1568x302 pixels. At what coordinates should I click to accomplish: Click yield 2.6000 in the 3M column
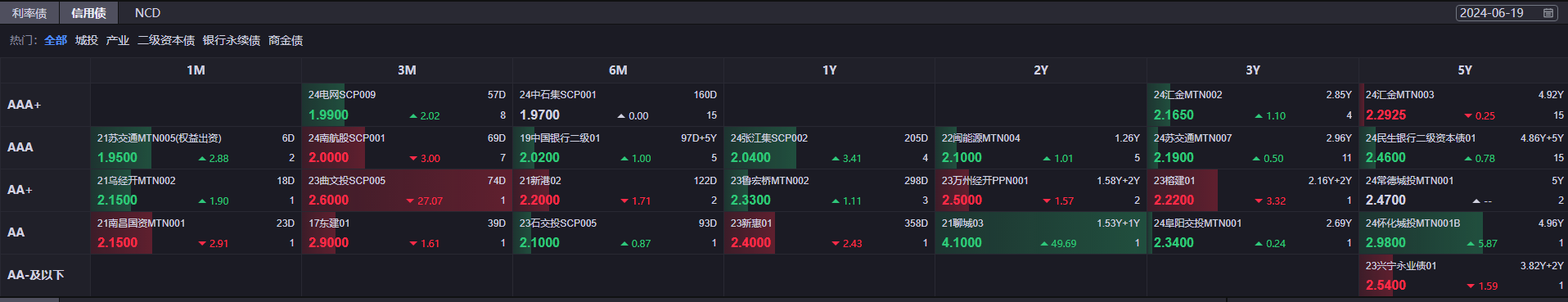pos(328,201)
